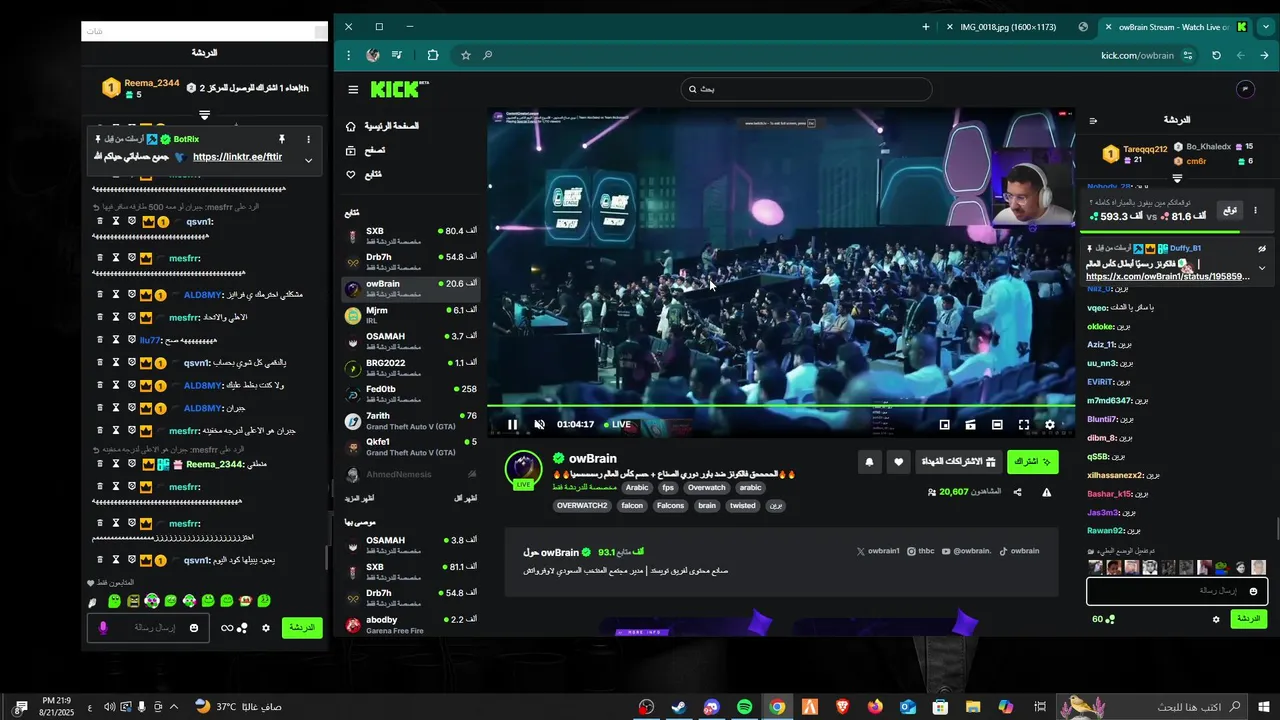The height and width of the screenshot is (720, 1280).
Task: Expand leaderboard chevron in Kick chat
Action: [1177, 179]
